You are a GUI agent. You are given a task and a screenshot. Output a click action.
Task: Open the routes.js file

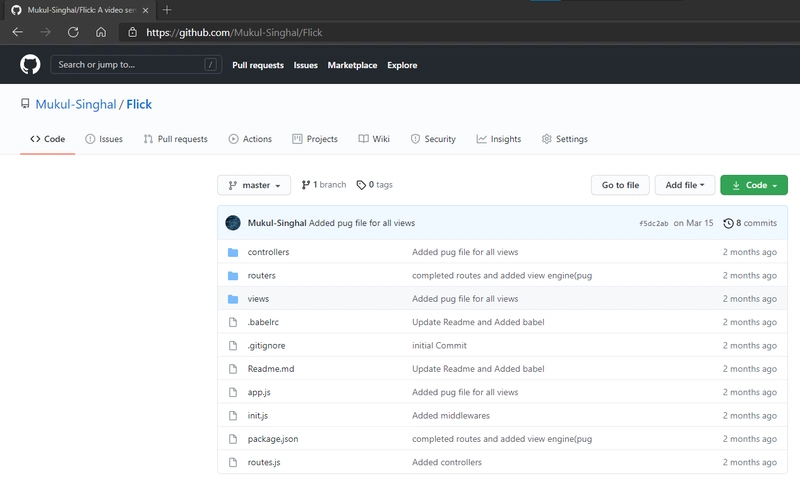(x=264, y=462)
